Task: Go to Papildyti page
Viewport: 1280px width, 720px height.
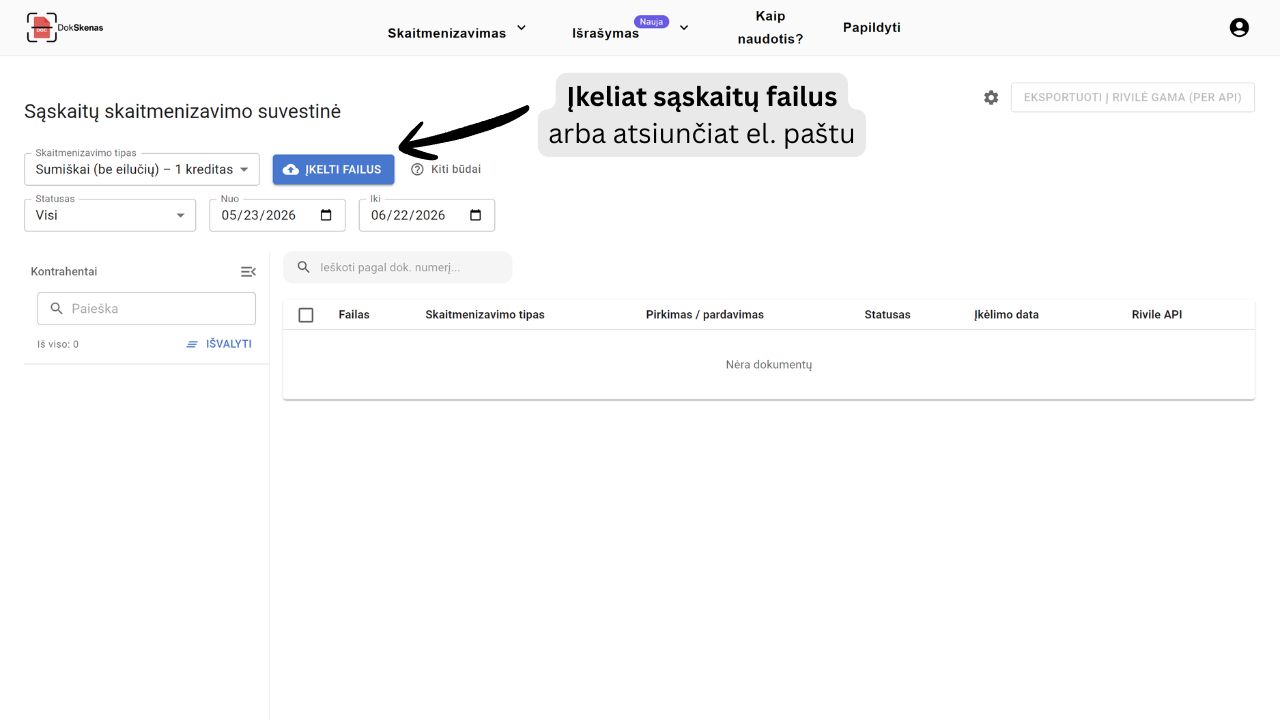Action: click(872, 28)
